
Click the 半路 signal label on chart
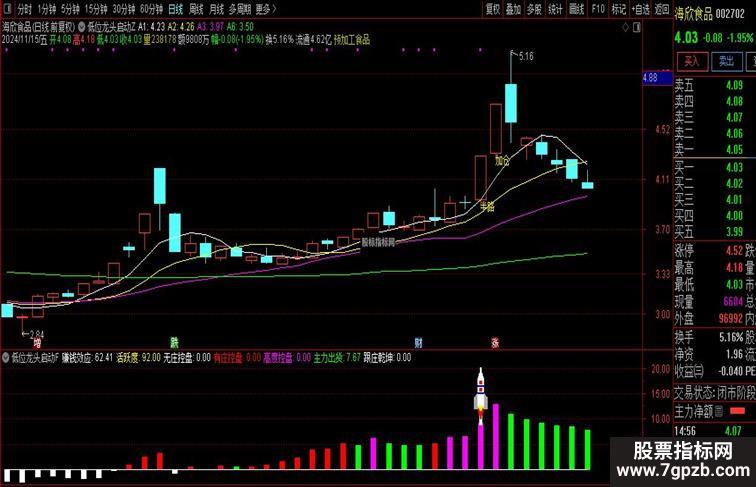pos(487,207)
